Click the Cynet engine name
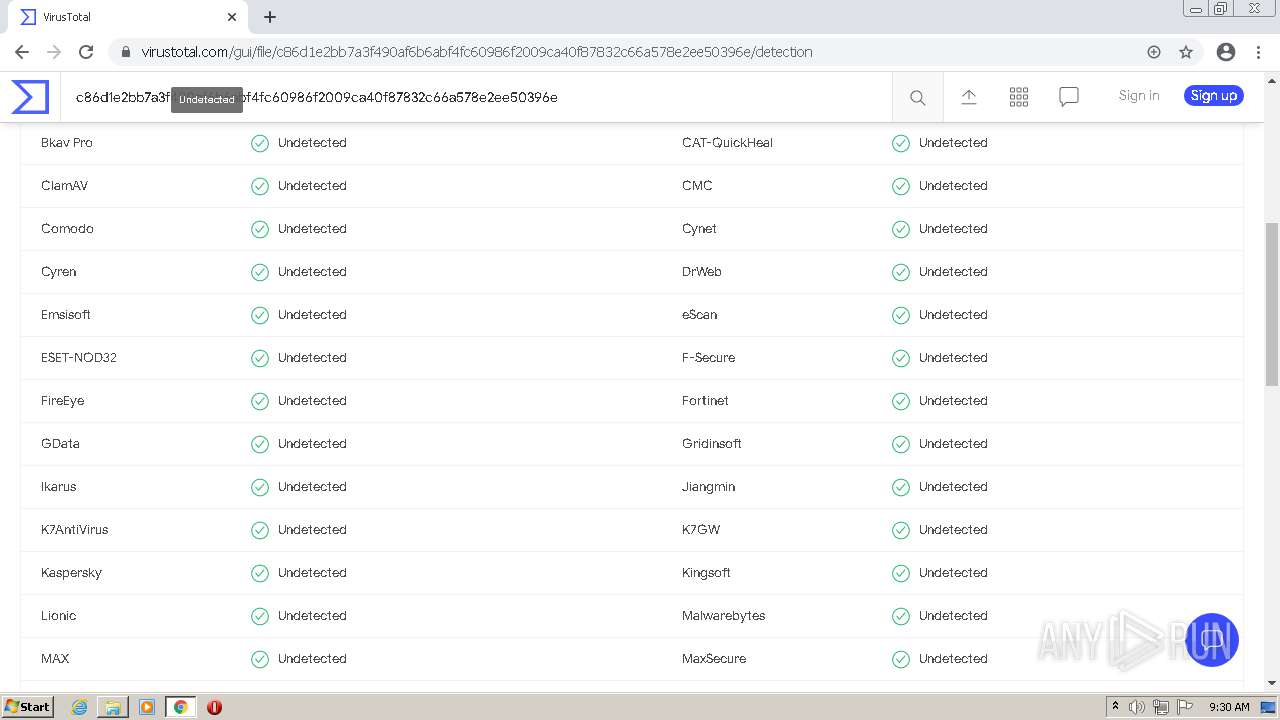 click(x=699, y=229)
